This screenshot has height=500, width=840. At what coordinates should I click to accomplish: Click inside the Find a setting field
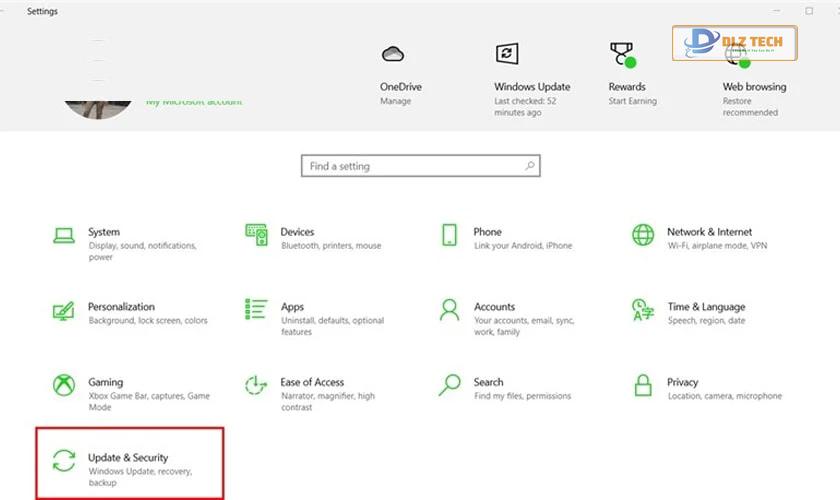421,166
